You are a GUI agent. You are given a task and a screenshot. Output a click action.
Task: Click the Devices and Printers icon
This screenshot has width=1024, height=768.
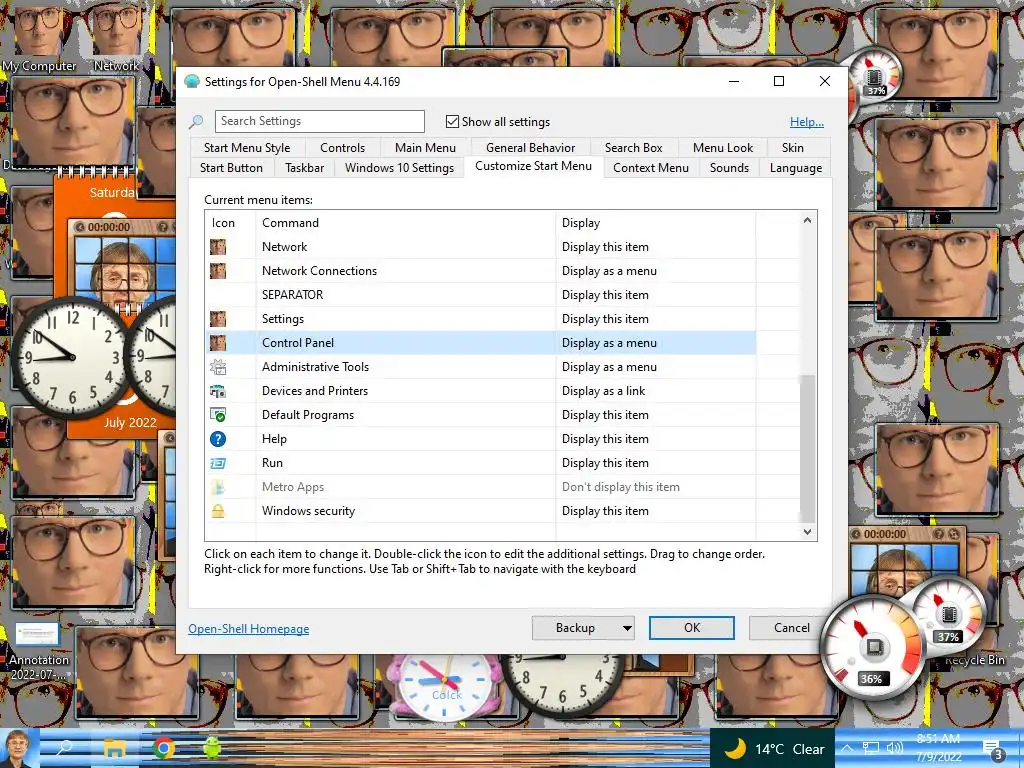pyautogui.click(x=218, y=391)
